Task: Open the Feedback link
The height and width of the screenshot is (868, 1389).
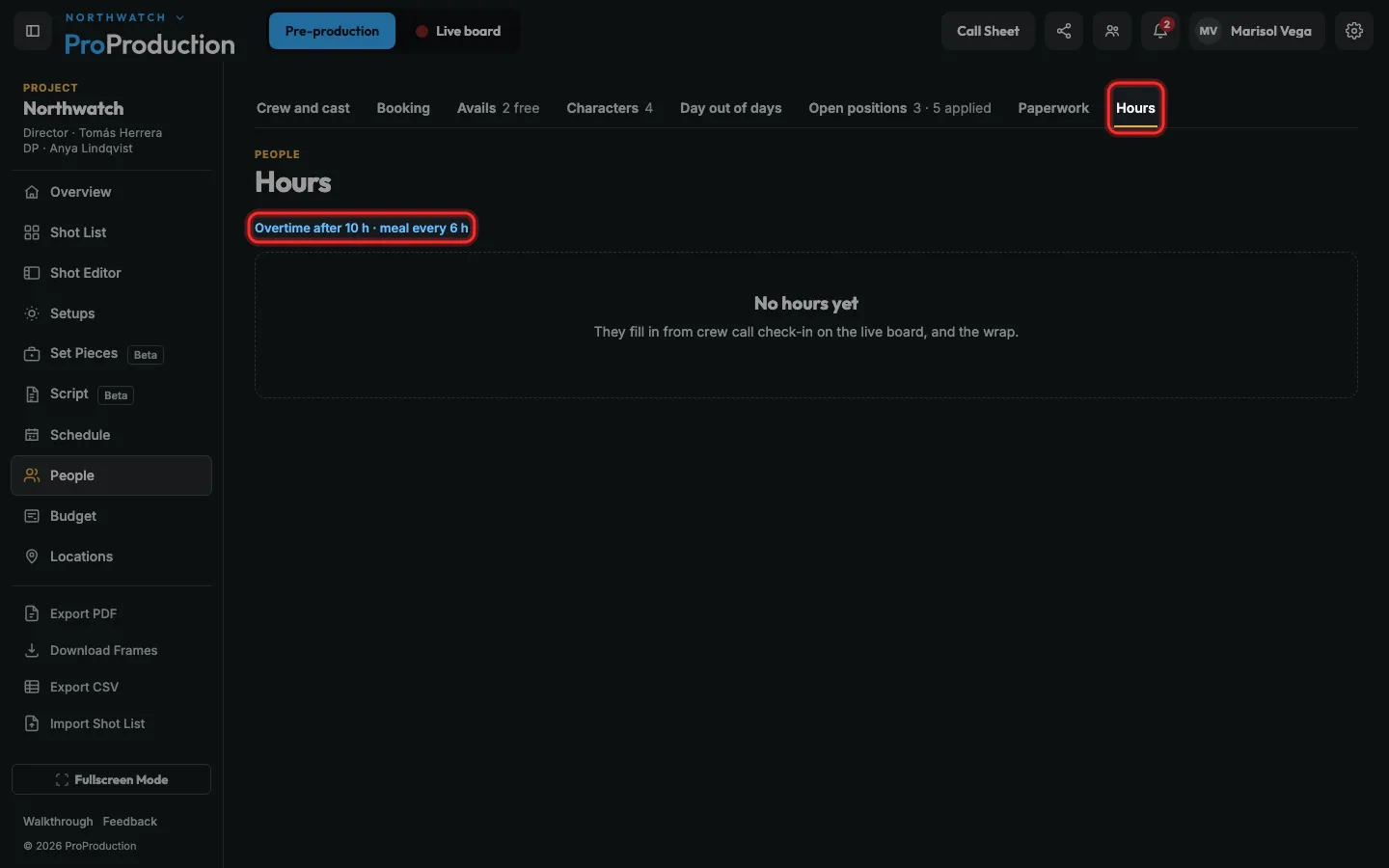Action: [130, 822]
